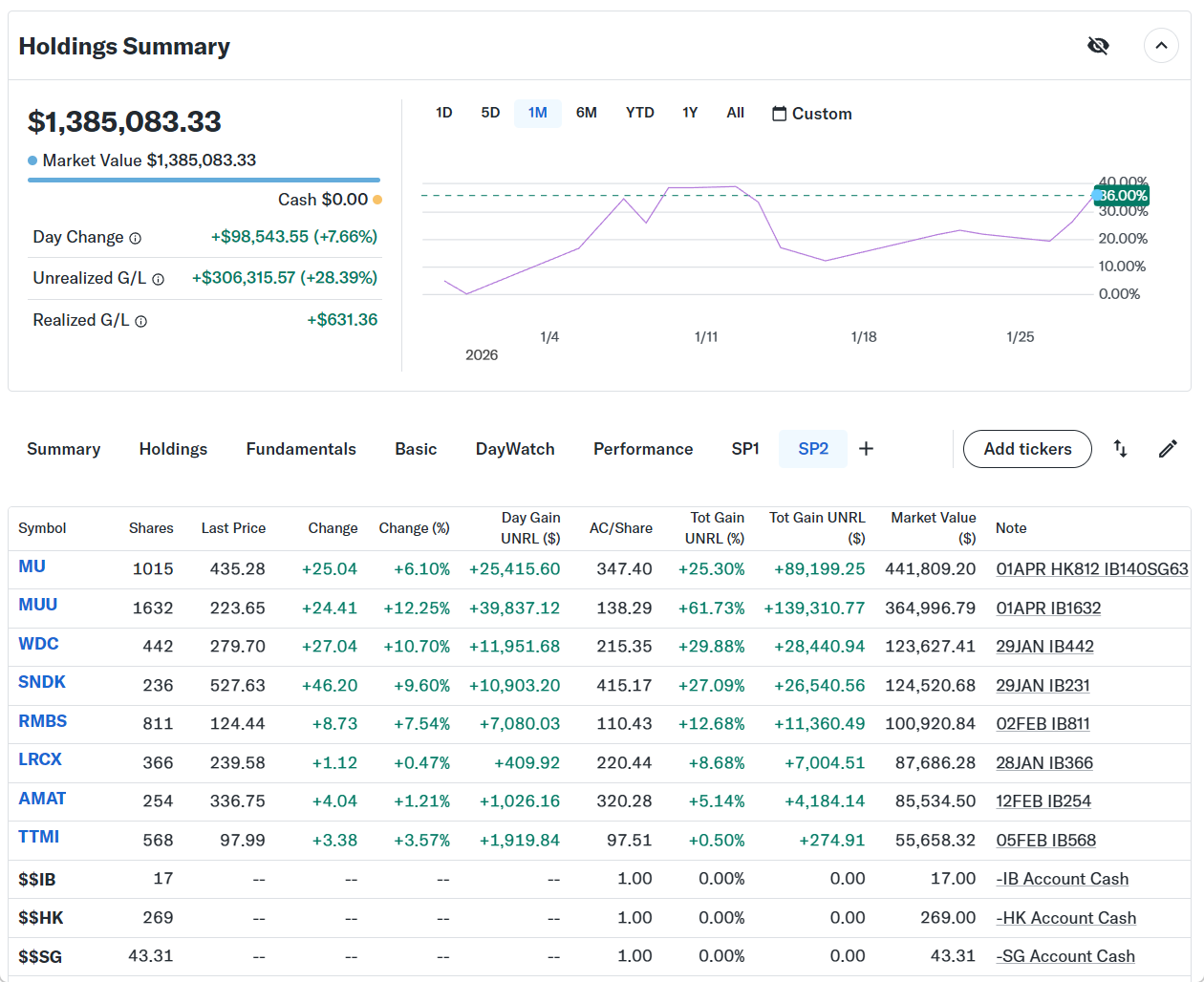
Task: Open the SNDK ticker link
Action: (42, 682)
